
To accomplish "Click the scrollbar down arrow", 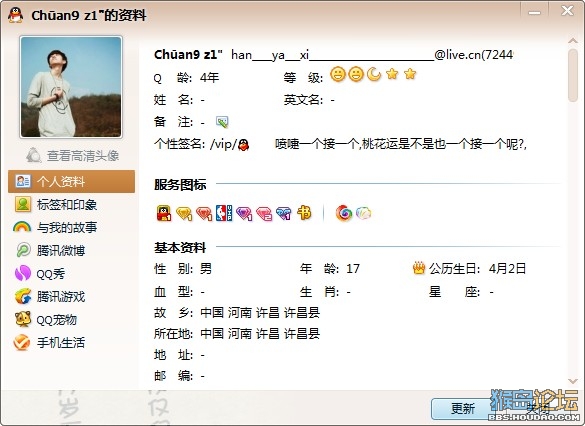I will (573, 381).
